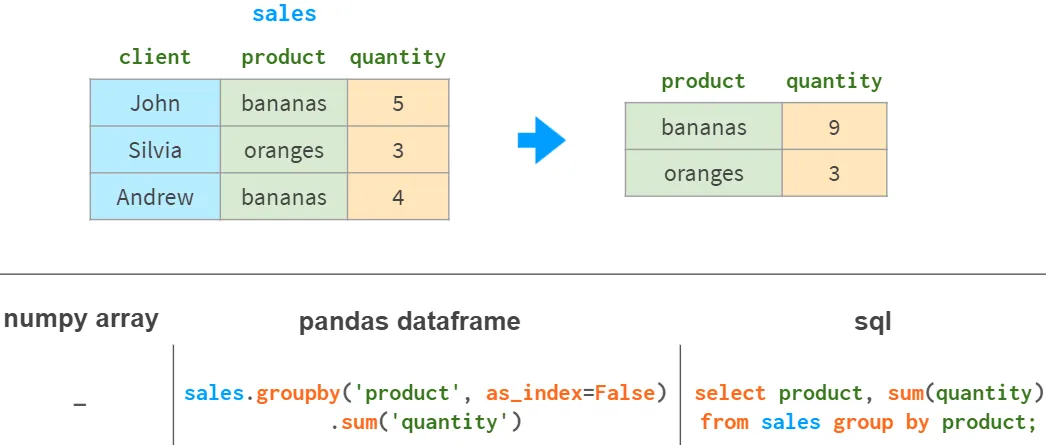This screenshot has height=445, width=1046.
Task: Select the result cell showing 9
Action: point(834,127)
